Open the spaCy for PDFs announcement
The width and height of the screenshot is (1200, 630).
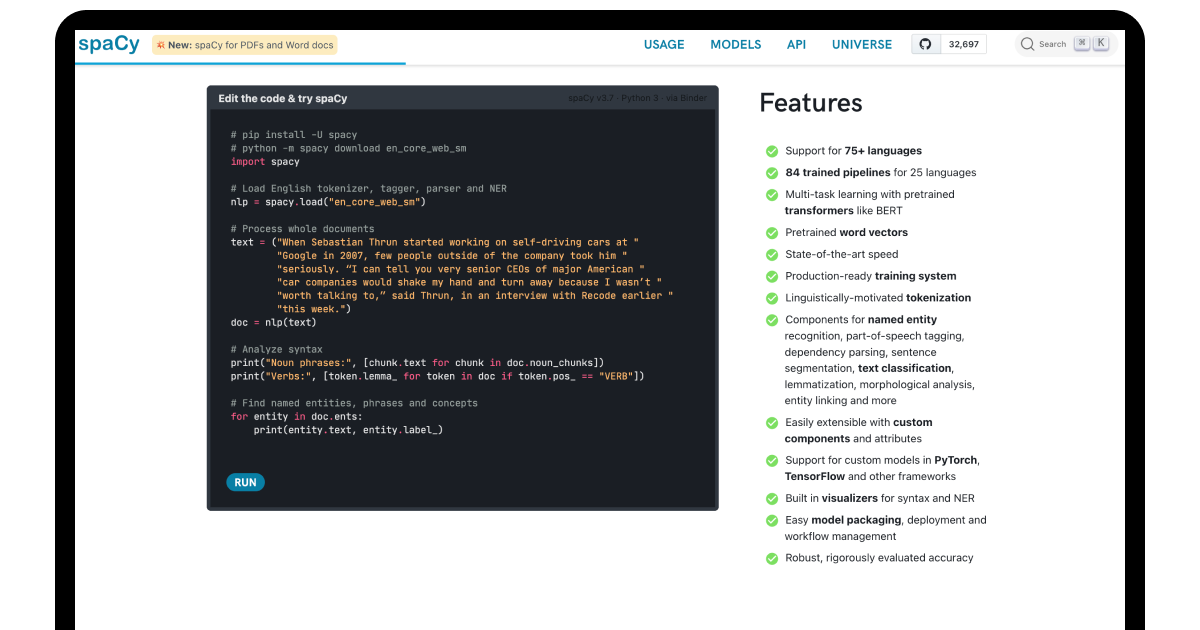(251, 45)
